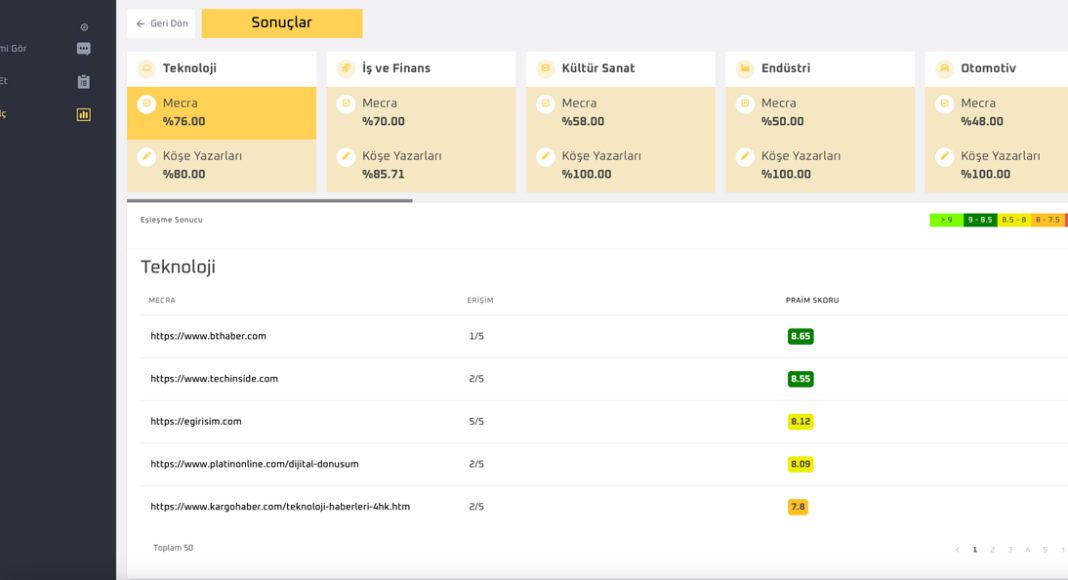Click the chat bubble icon in sidebar
The image size is (1068, 580).
[84, 49]
